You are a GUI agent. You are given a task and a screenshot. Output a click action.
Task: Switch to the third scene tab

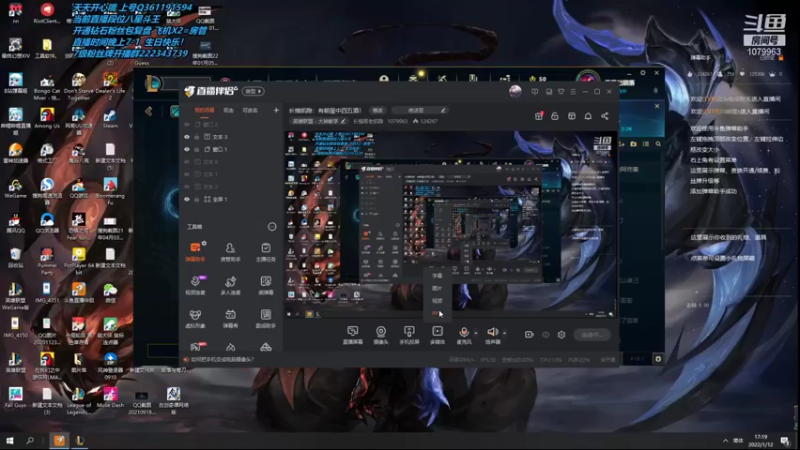coord(249,110)
